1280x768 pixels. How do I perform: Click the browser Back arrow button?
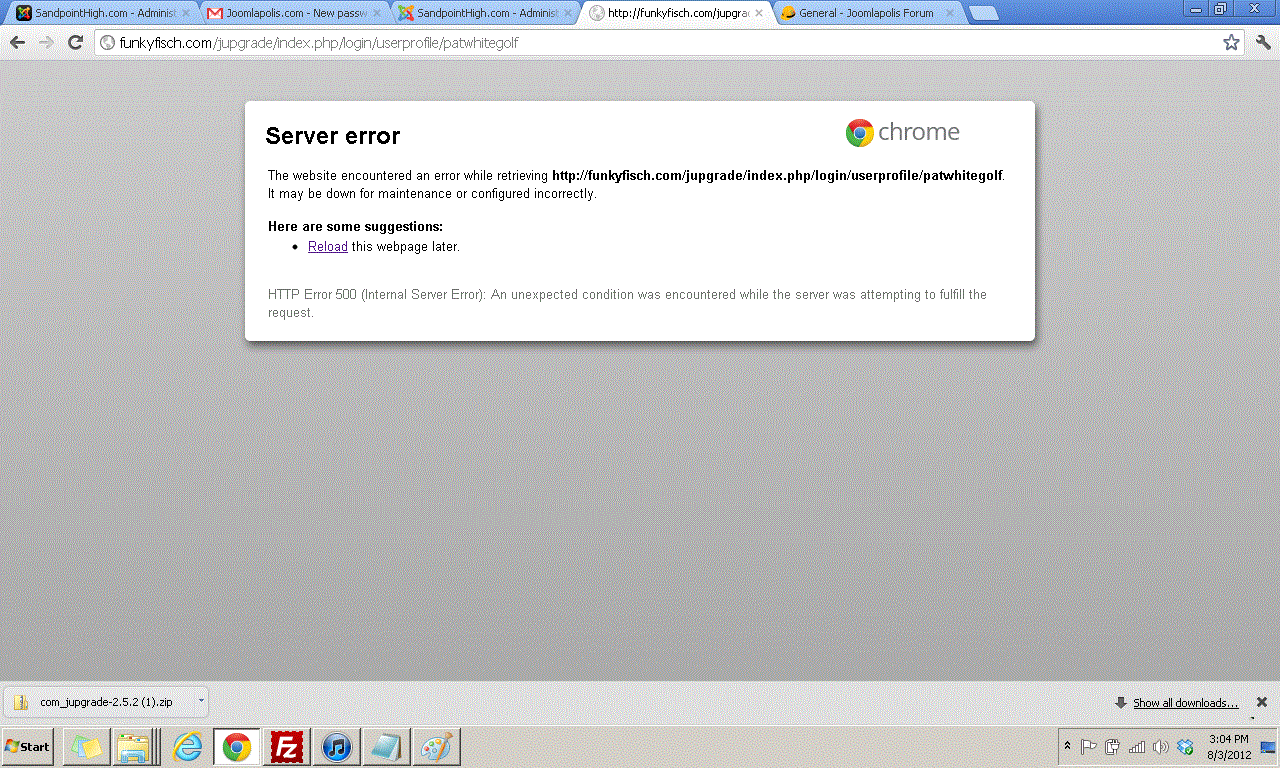pyautogui.click(x=17, y=43)
